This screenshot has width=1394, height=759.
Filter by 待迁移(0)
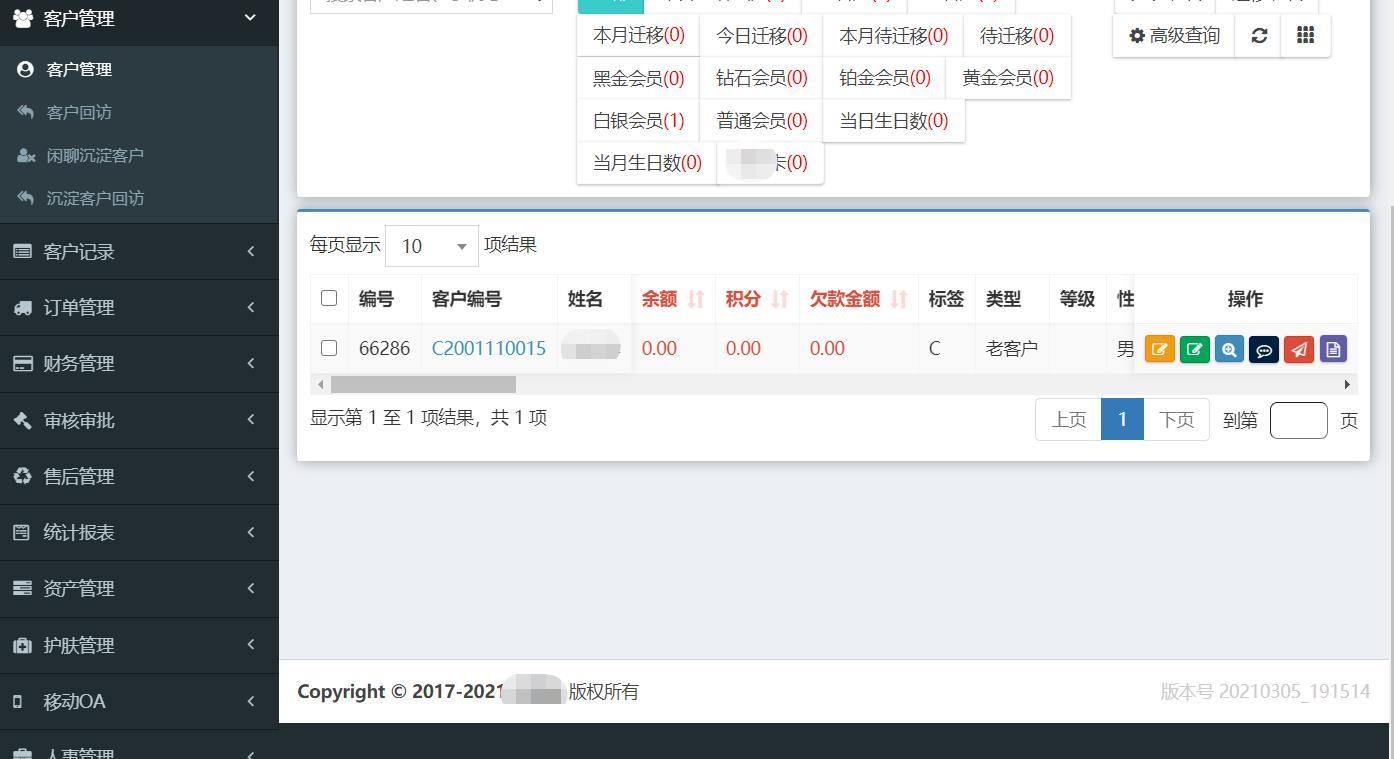(x=1017, y=36)
